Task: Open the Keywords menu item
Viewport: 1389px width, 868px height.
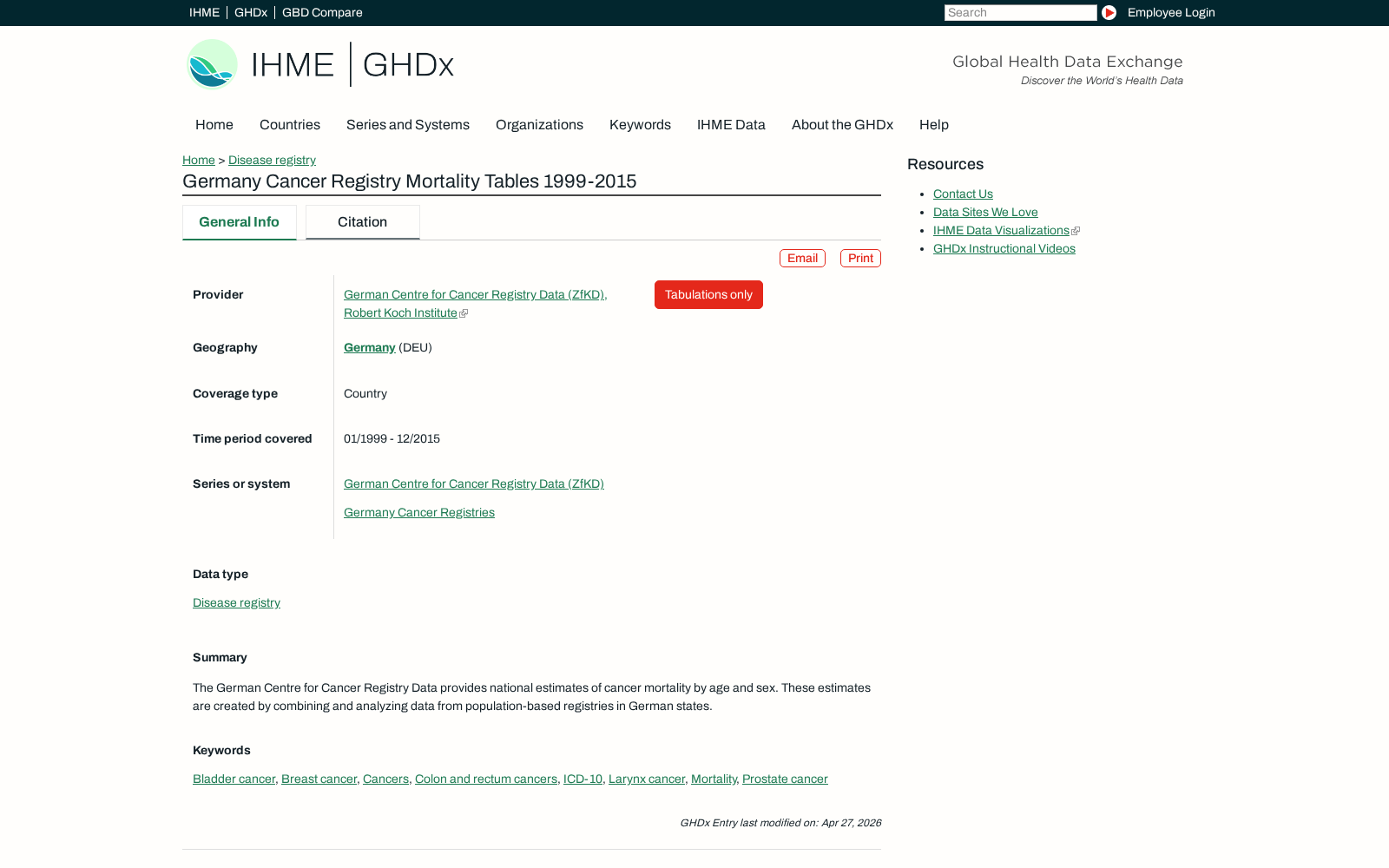Action: click(x=640, y=125)
